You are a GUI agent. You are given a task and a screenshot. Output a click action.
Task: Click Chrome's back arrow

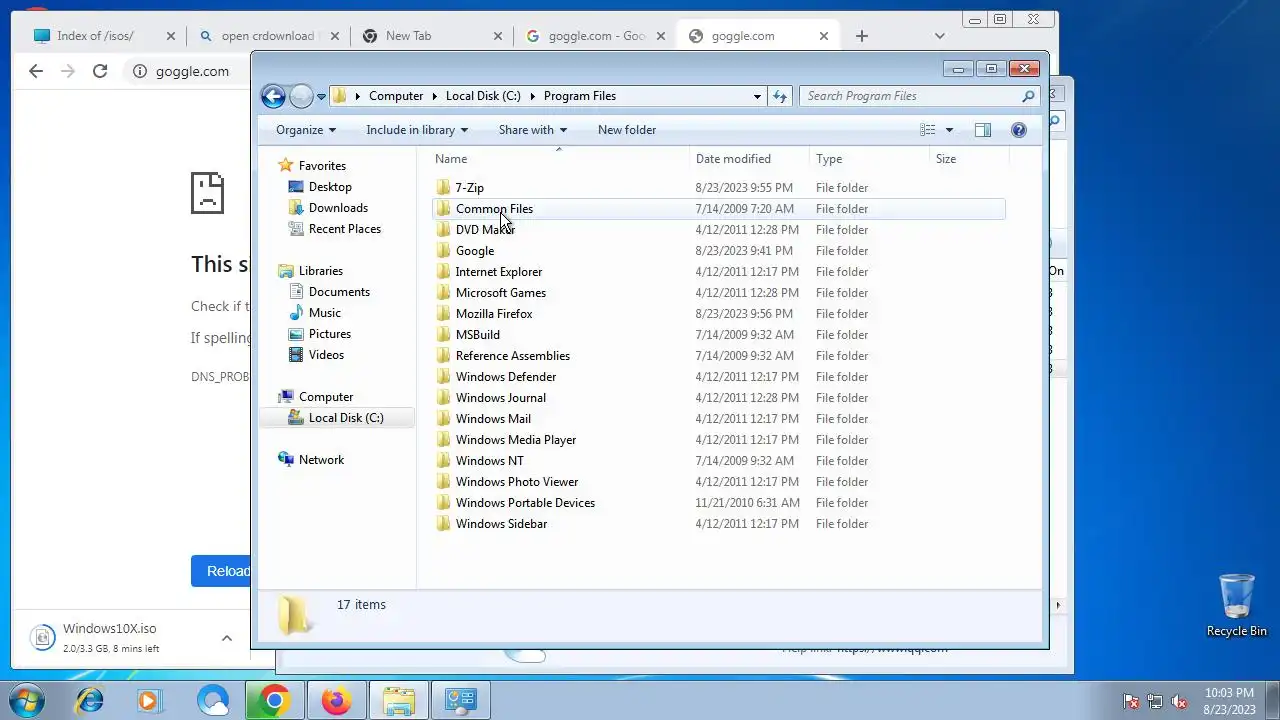click(x=36, y=71)
